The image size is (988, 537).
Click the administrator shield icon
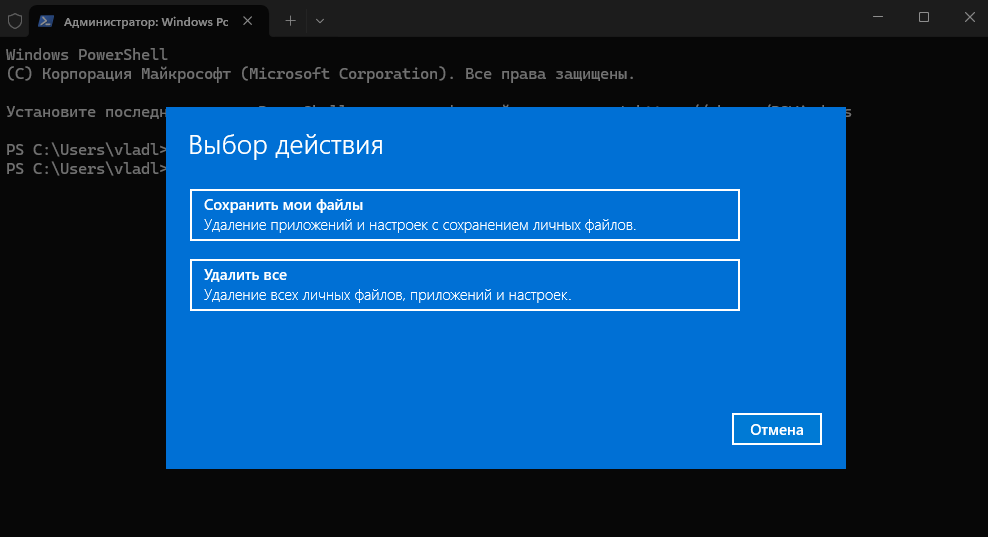pos(14,21)
